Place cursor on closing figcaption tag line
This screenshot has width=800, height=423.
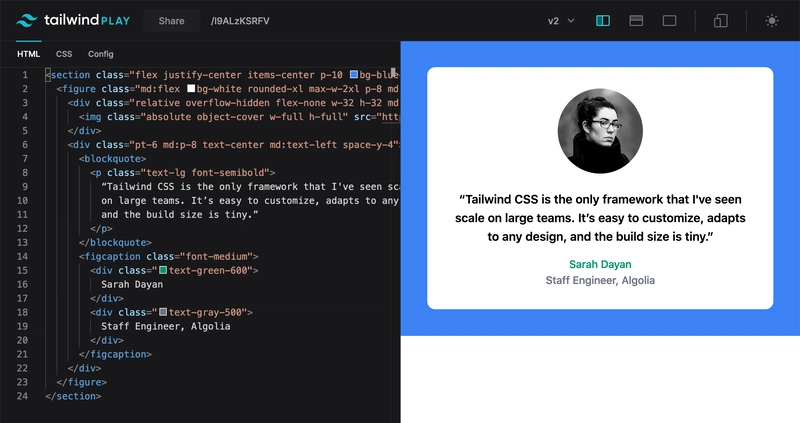coord(116,355)
